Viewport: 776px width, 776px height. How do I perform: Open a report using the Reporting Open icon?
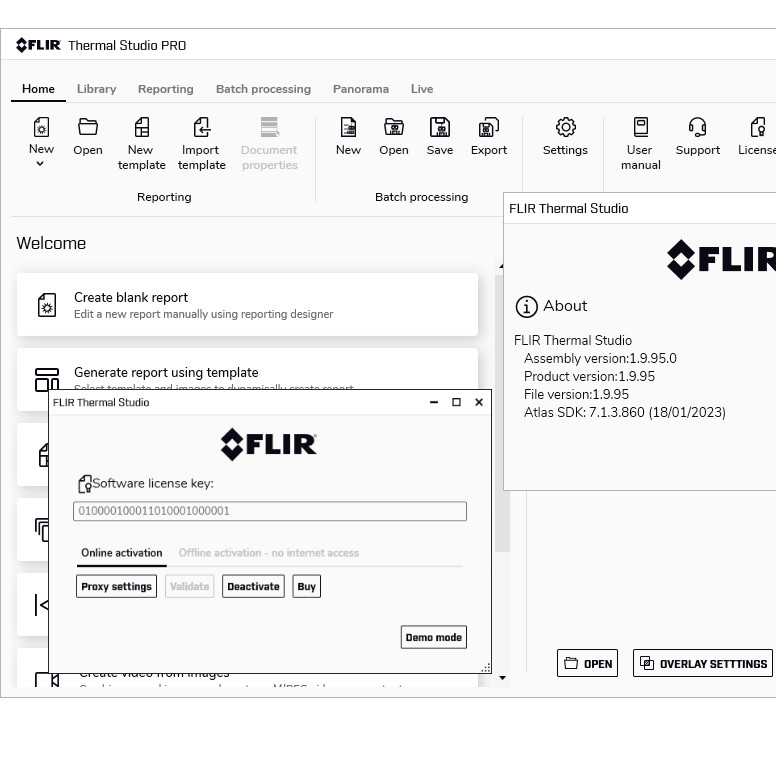(x=88, y=127)
